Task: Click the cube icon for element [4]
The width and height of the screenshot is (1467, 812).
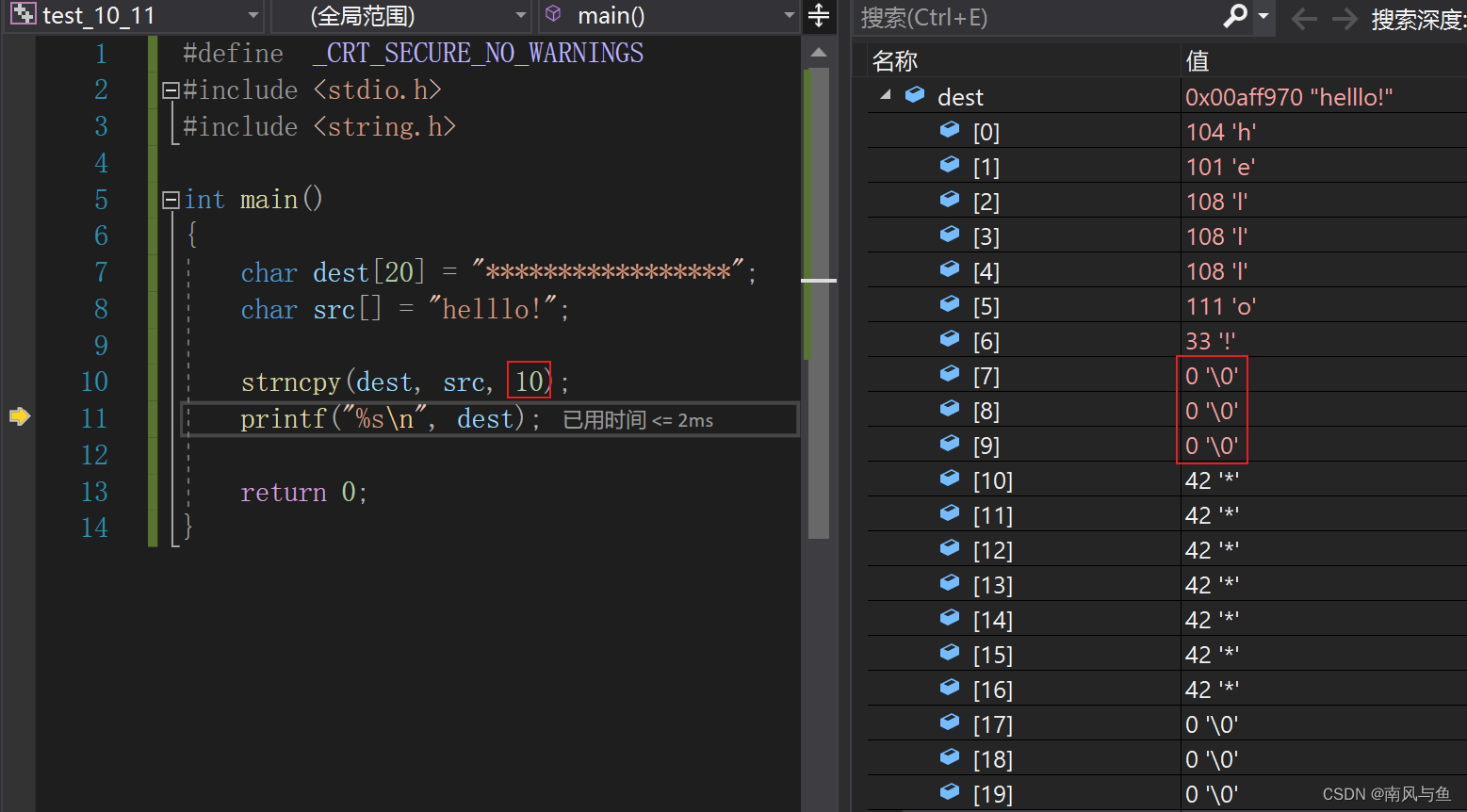Action: coord(950,269)
